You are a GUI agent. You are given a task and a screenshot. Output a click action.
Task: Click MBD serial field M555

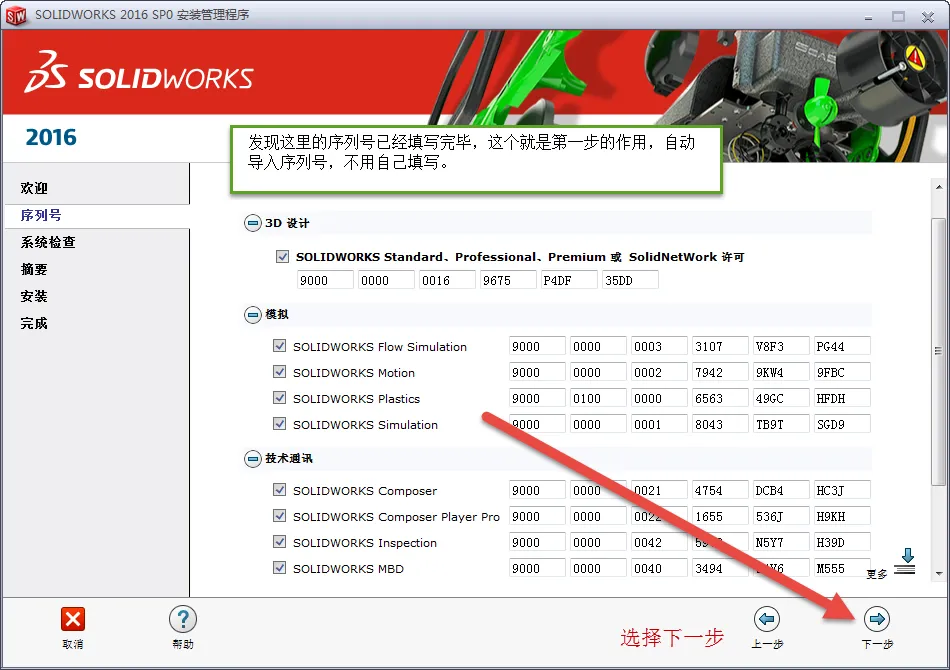(x=842, y=568)
